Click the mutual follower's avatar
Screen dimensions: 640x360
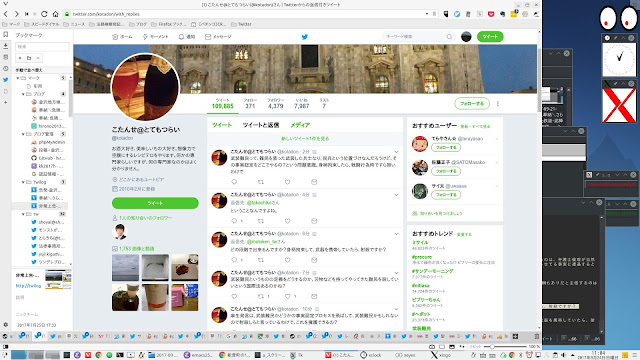[120, 231]
